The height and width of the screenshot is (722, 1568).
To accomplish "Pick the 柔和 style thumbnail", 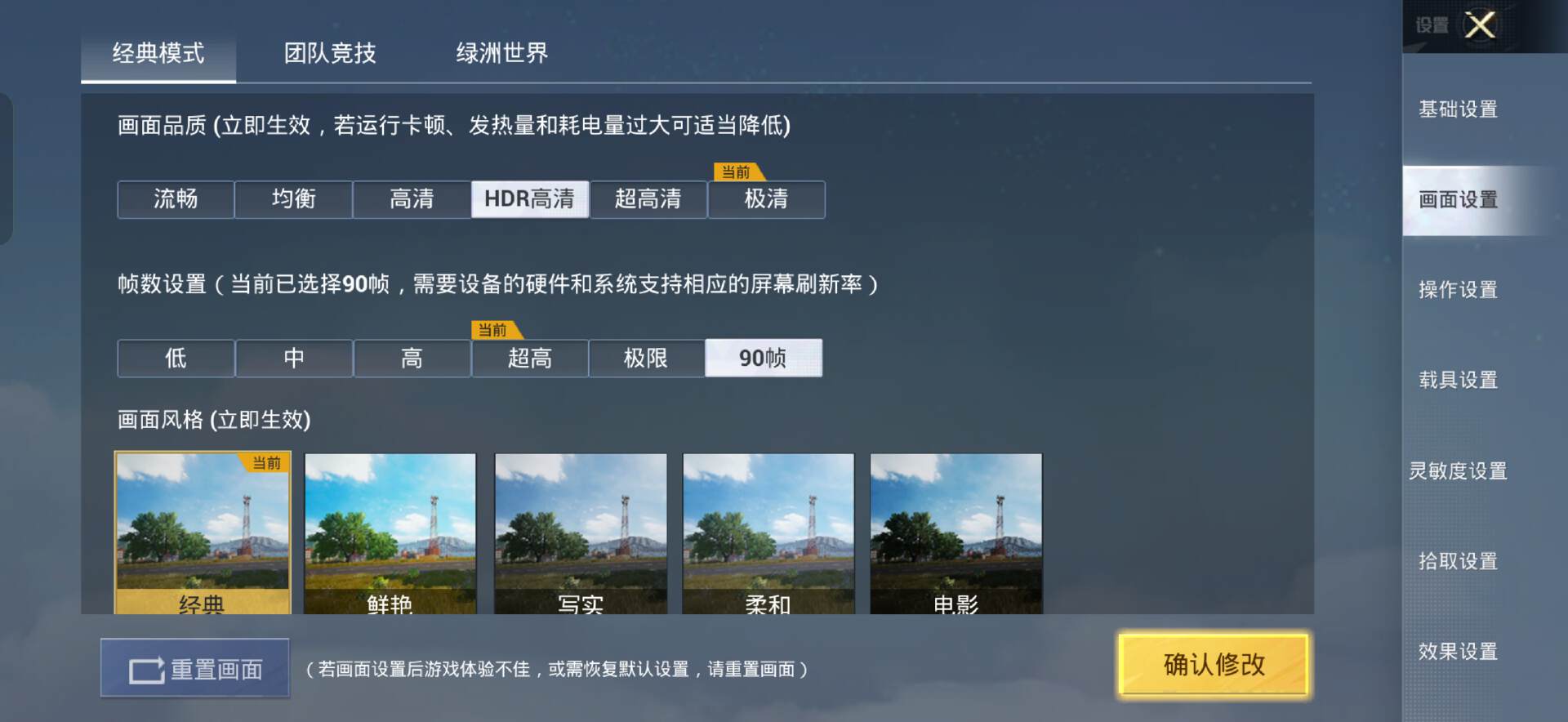I will (x=768, y=533).
